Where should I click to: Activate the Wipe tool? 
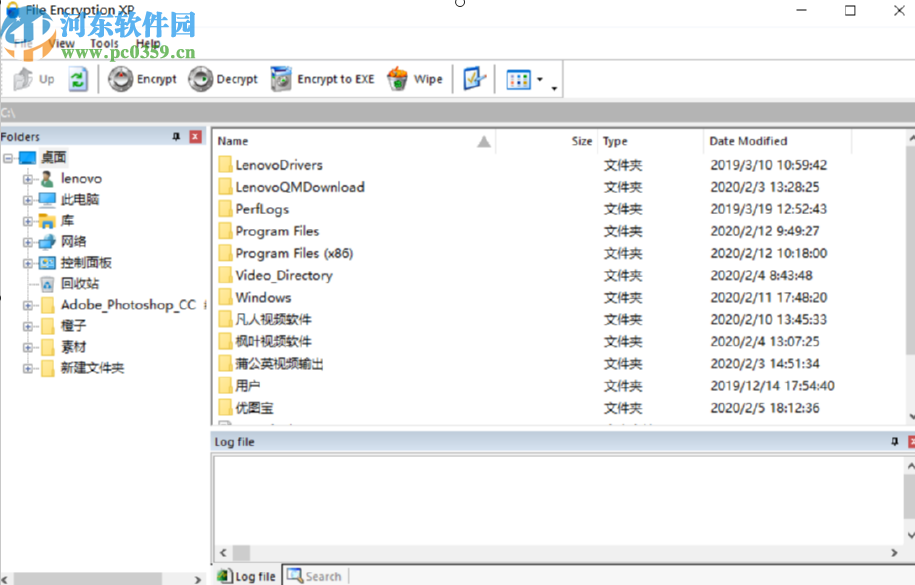tap(414, 79)
